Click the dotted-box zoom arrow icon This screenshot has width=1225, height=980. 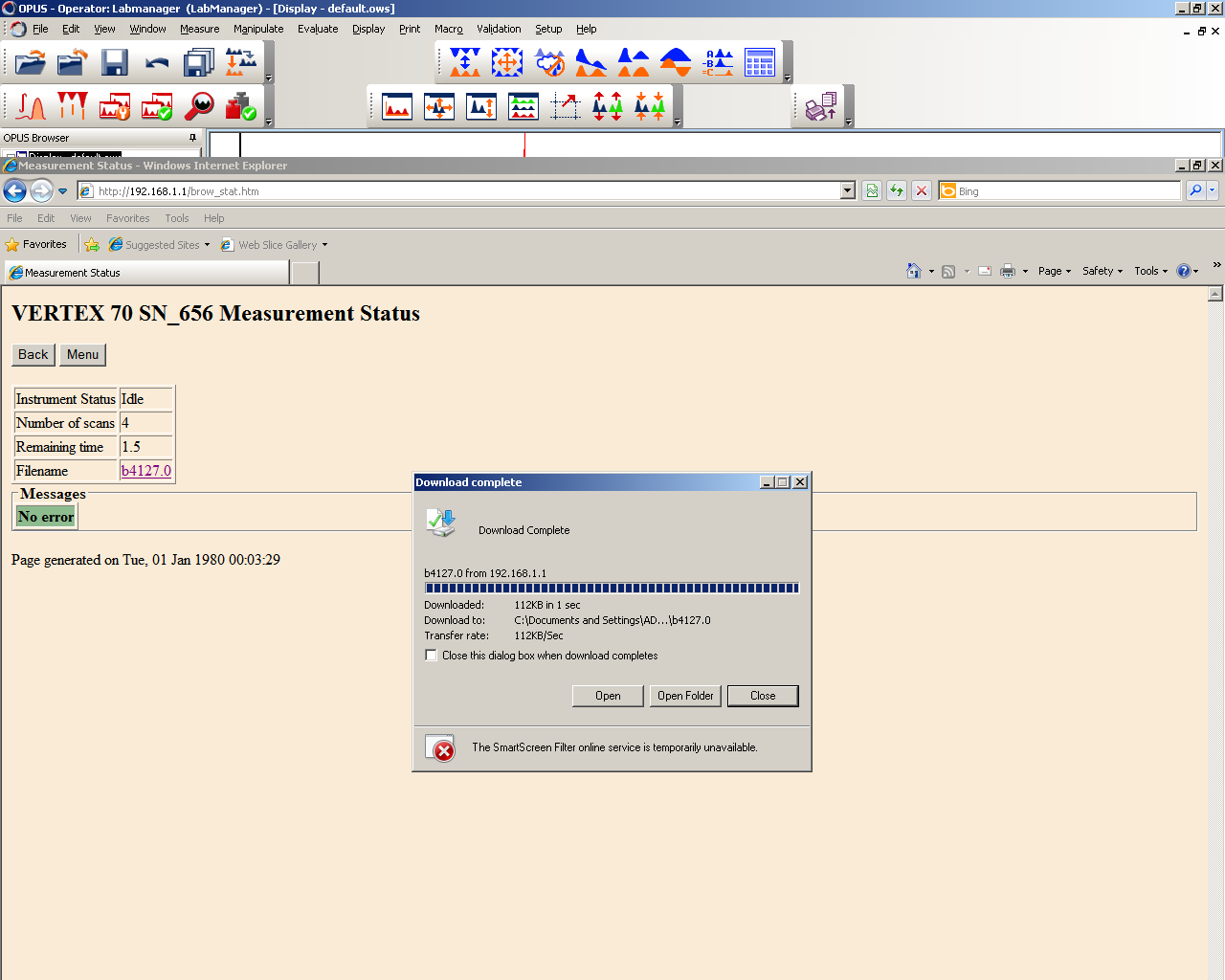[x=566, y=106]
